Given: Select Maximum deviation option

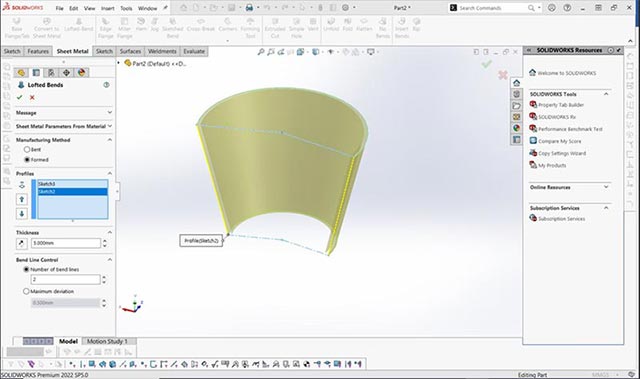Looking at the screenshot, I should pyautogui.click(x=27, y=291).
